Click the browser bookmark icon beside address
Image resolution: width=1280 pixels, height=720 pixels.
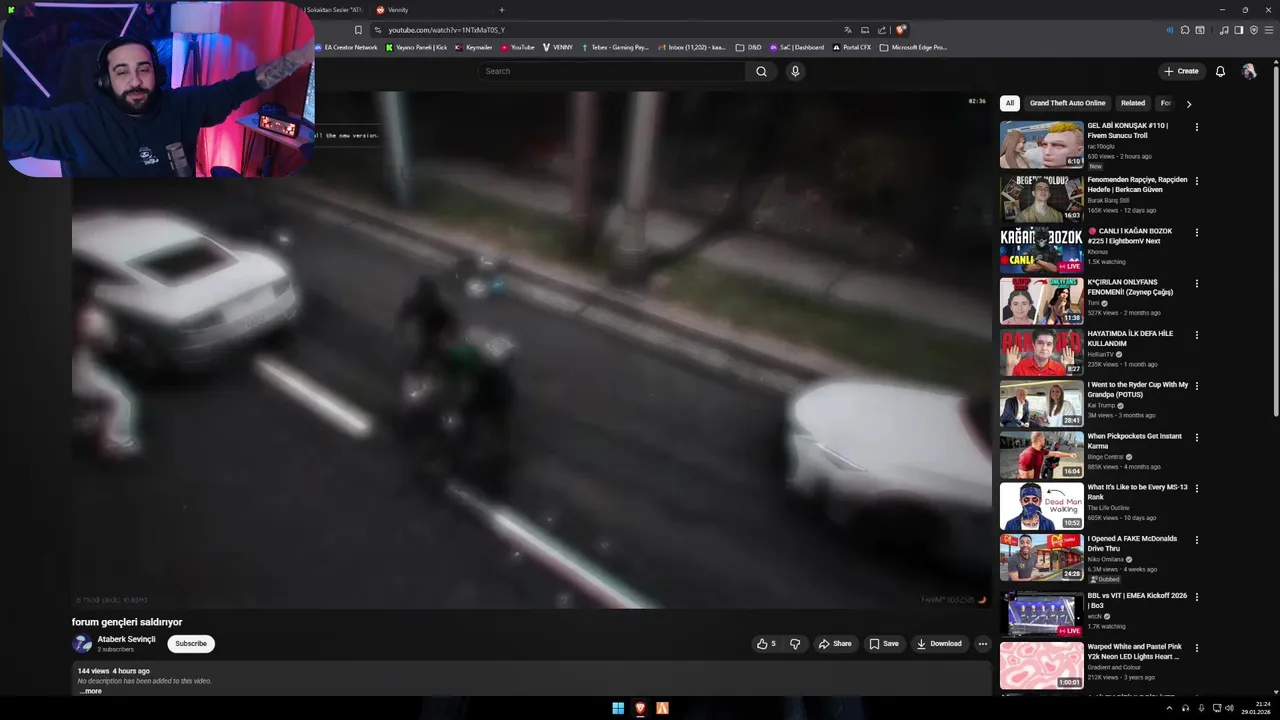point(358,30)
